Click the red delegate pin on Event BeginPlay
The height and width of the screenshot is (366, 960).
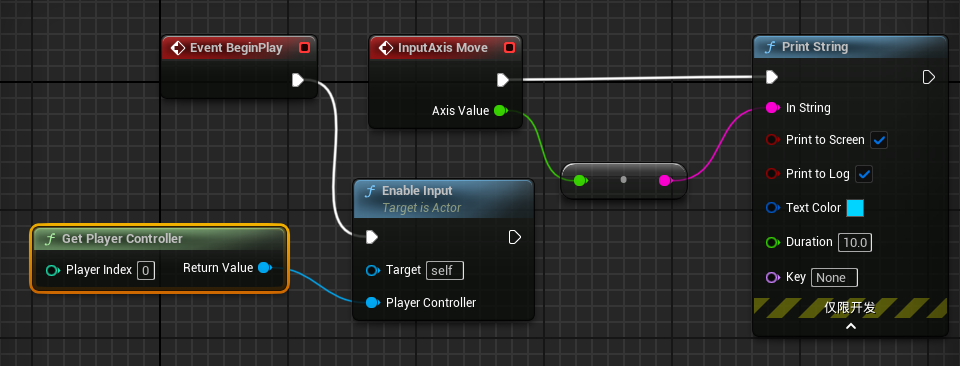point(304,48)
